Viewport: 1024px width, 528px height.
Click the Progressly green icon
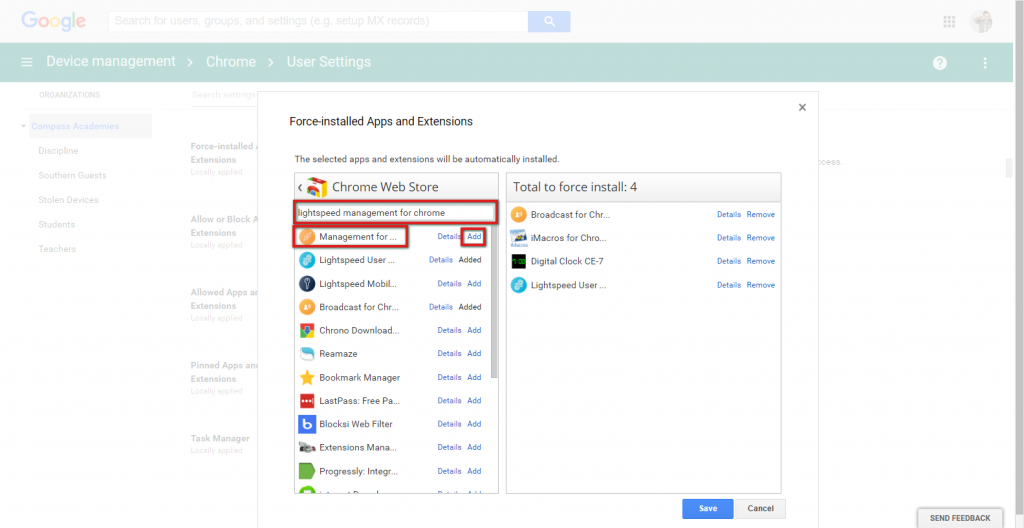[307, 471]
